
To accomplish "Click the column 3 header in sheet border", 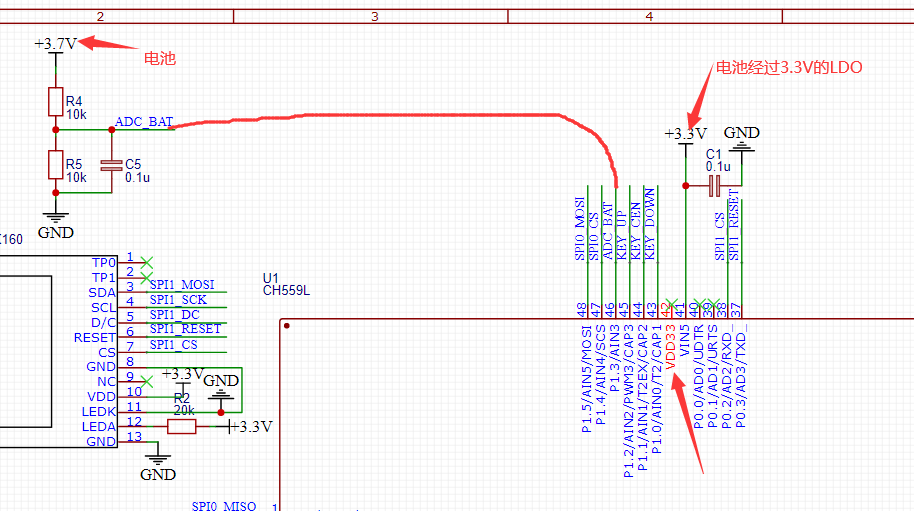I will (x=374, y=16).
